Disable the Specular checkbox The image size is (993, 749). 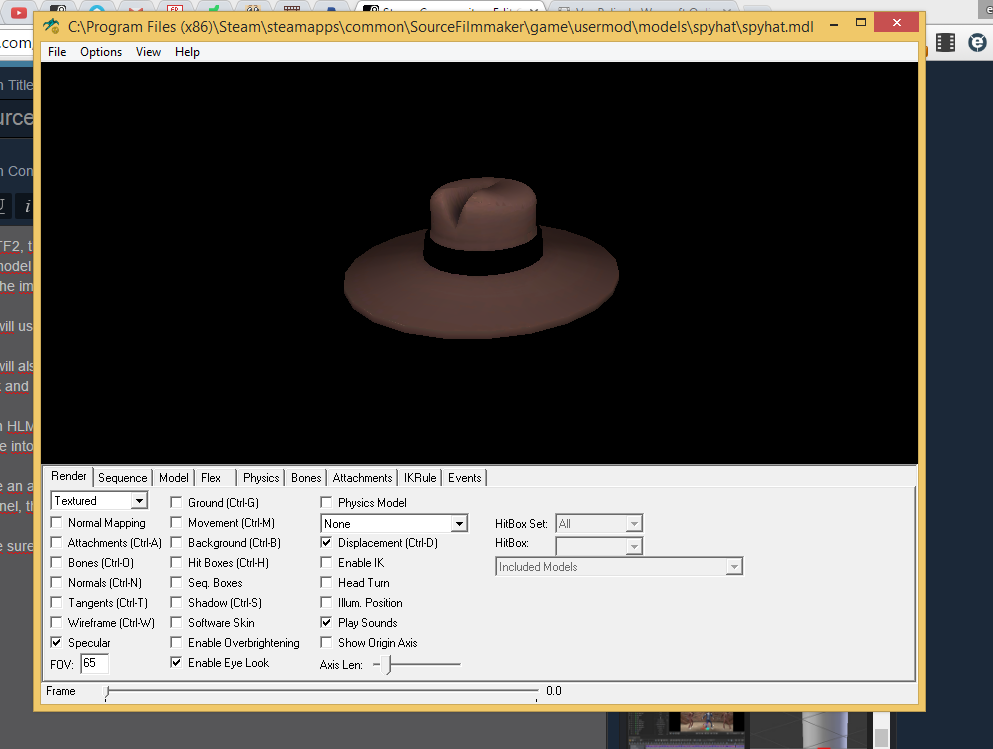coord(56,643)
